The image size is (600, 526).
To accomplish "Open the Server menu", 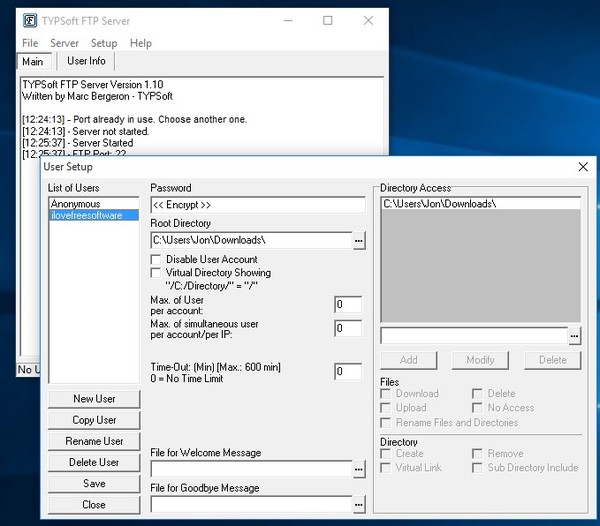I will point(64,43).
